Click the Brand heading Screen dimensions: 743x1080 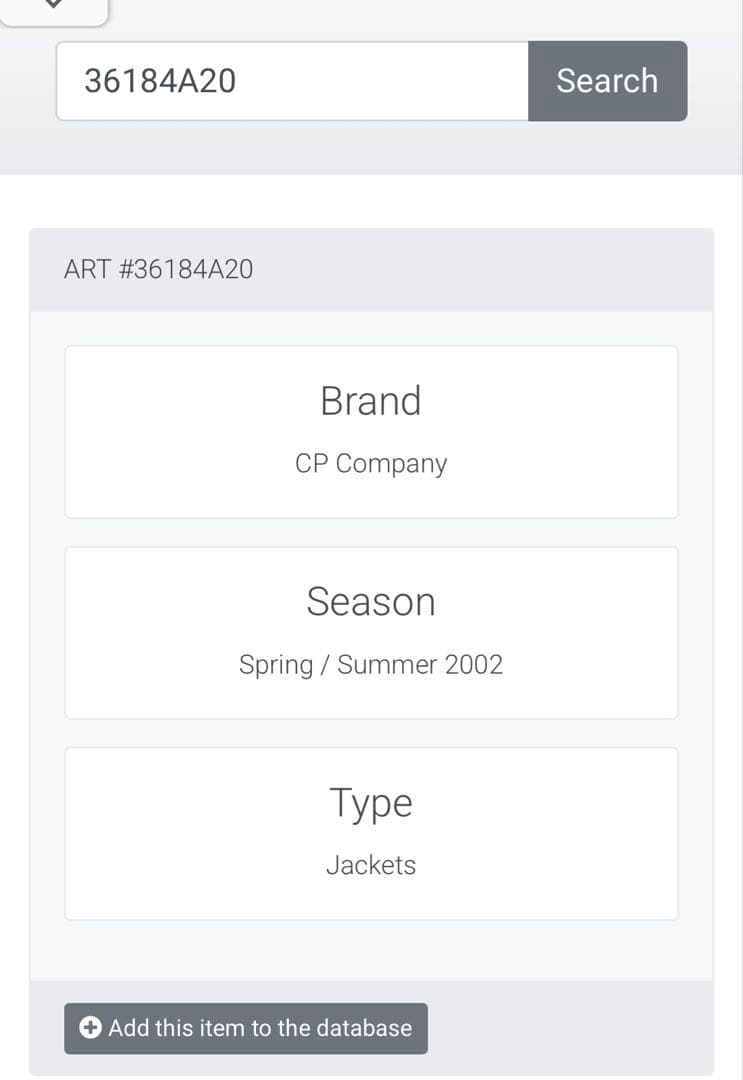coord(371,401)
